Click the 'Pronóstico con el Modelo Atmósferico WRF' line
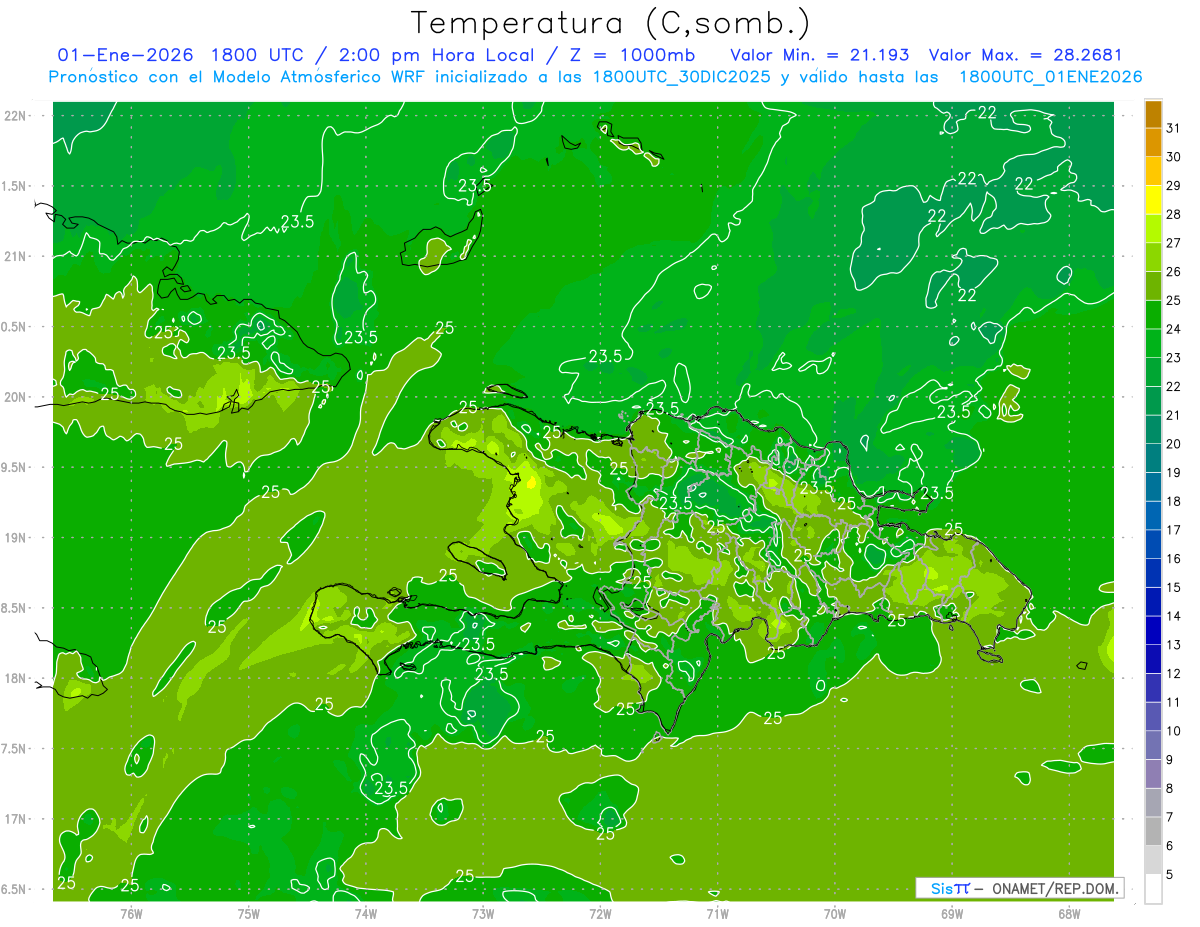 pyautogui.click(x=239, y=77)
